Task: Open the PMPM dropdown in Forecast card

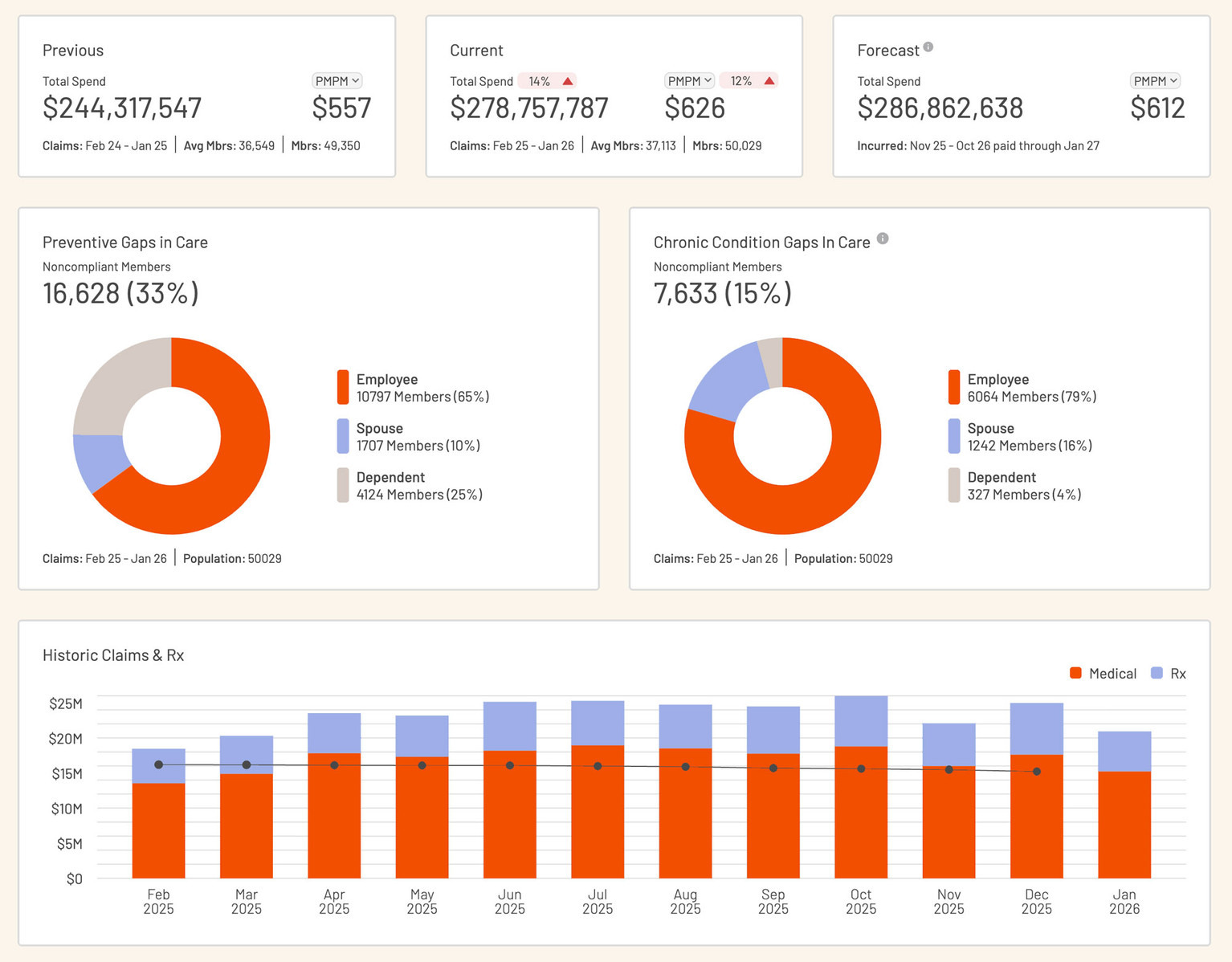Action: tap(1156, 81)
